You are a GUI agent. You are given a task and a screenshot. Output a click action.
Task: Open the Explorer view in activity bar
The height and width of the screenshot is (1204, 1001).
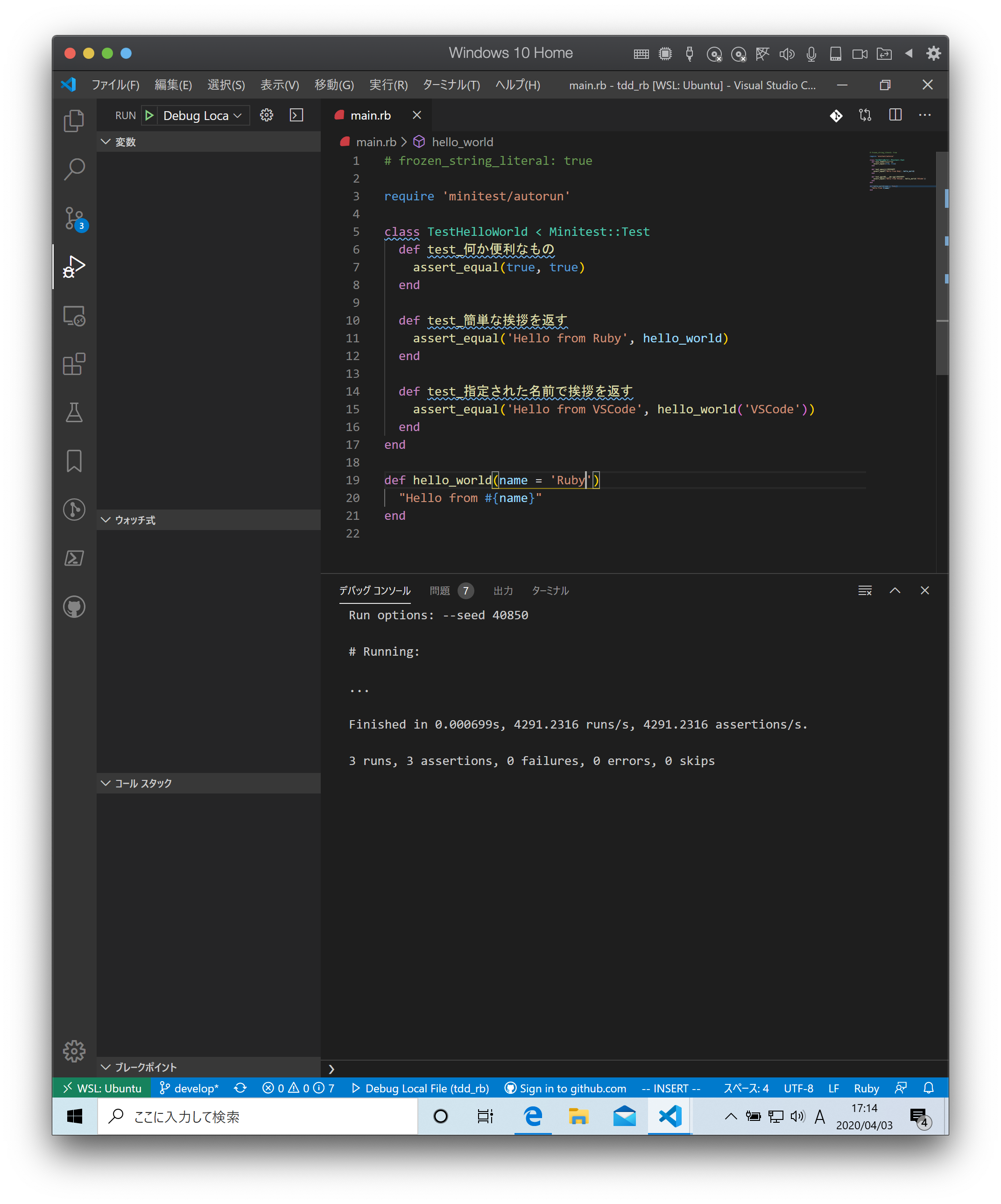pos(74,120)
